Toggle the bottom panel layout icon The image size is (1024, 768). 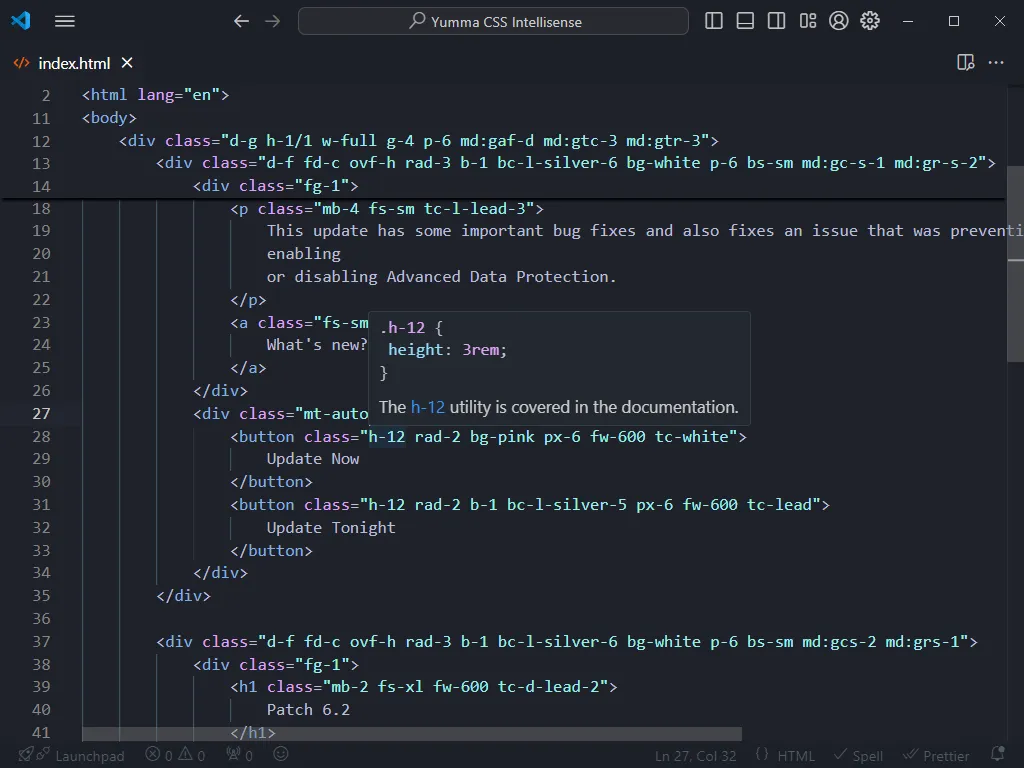click(745, 22)
